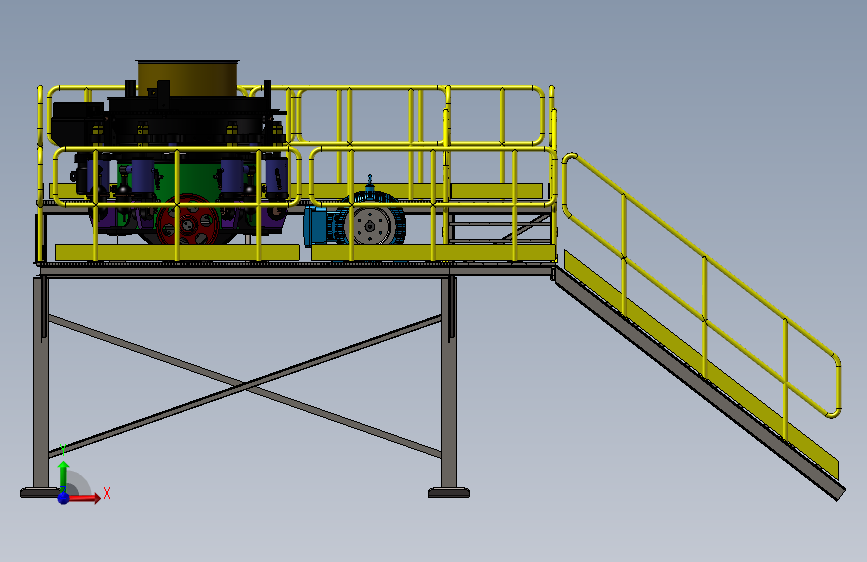Select the yellow kick plate along the stairs
The width and height of the screenshot is (867, 562).
pos(700,365)
